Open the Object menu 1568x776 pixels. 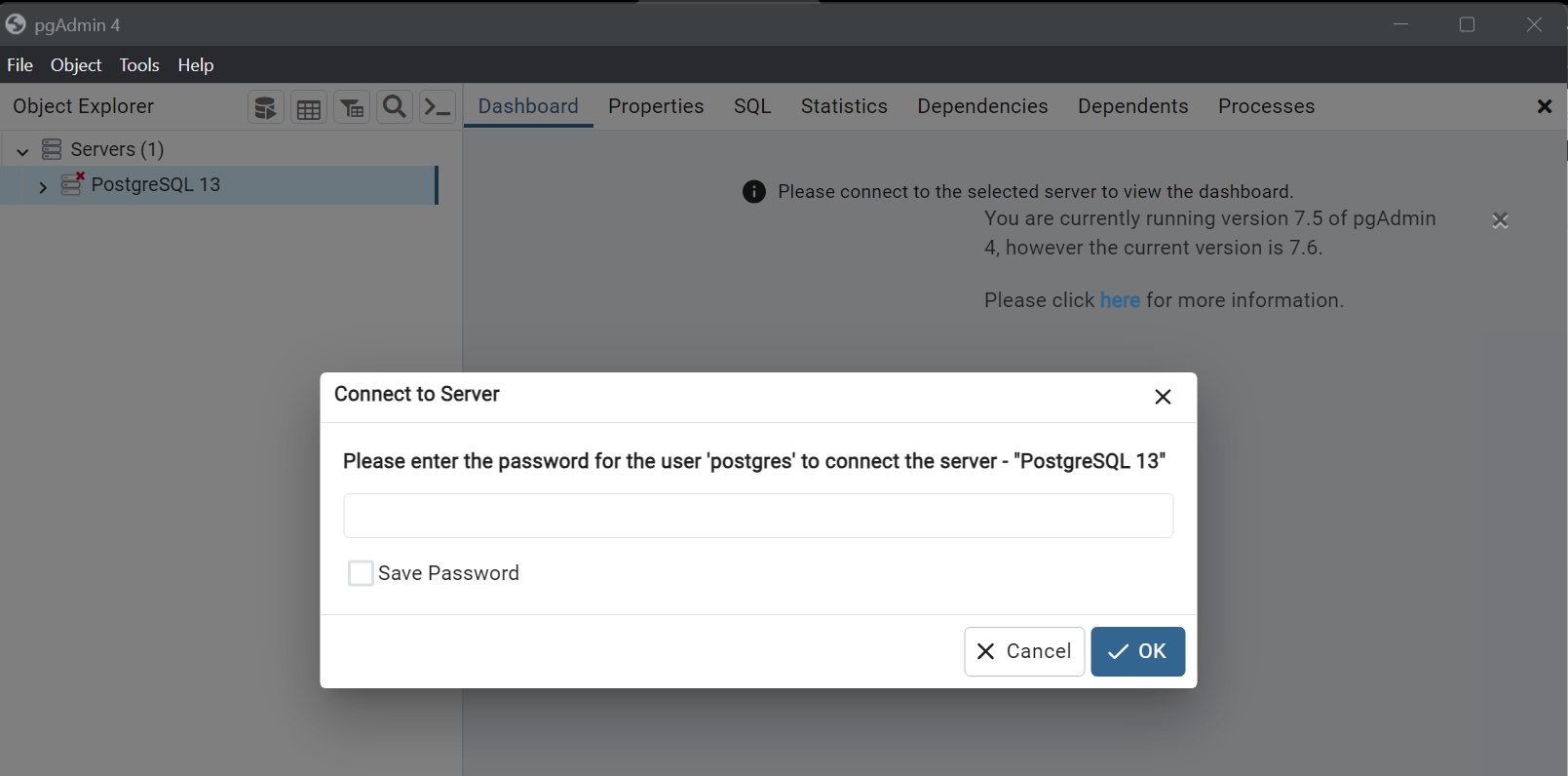[76, 65]
